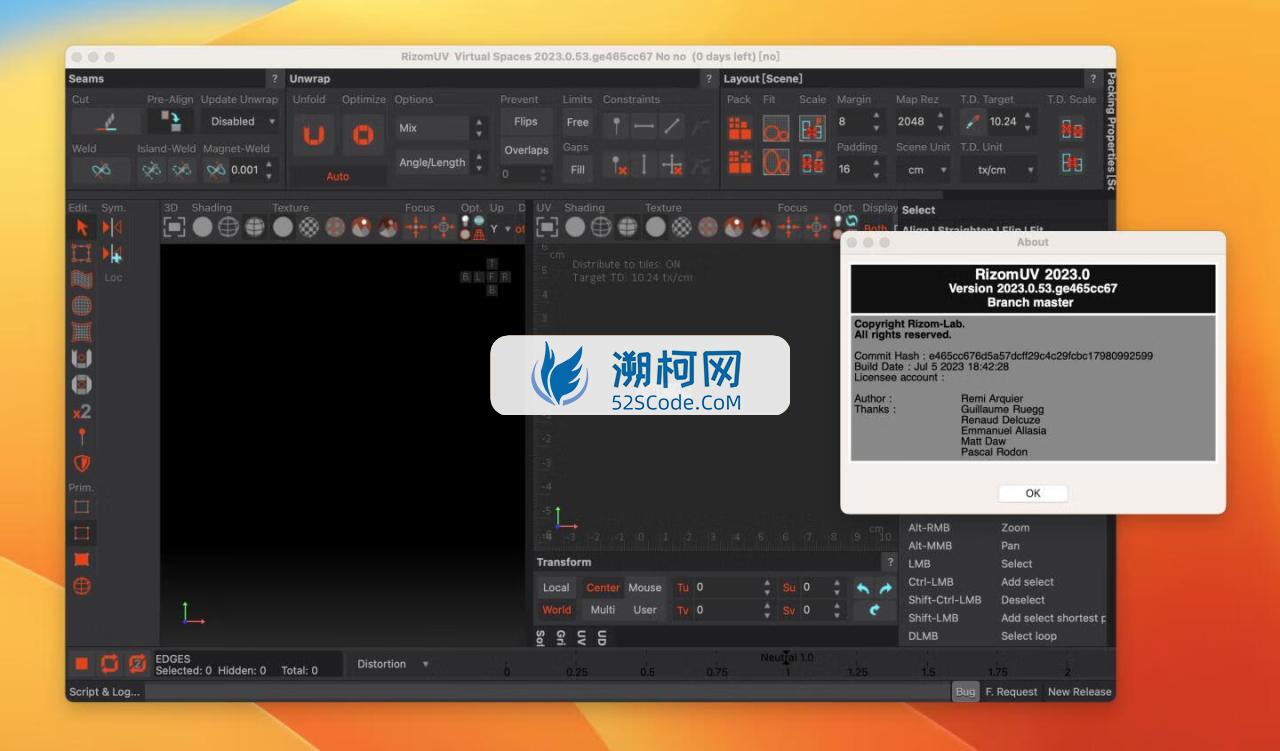Open the Script & Log tab

pyautogui.click(x=105, y=691)
